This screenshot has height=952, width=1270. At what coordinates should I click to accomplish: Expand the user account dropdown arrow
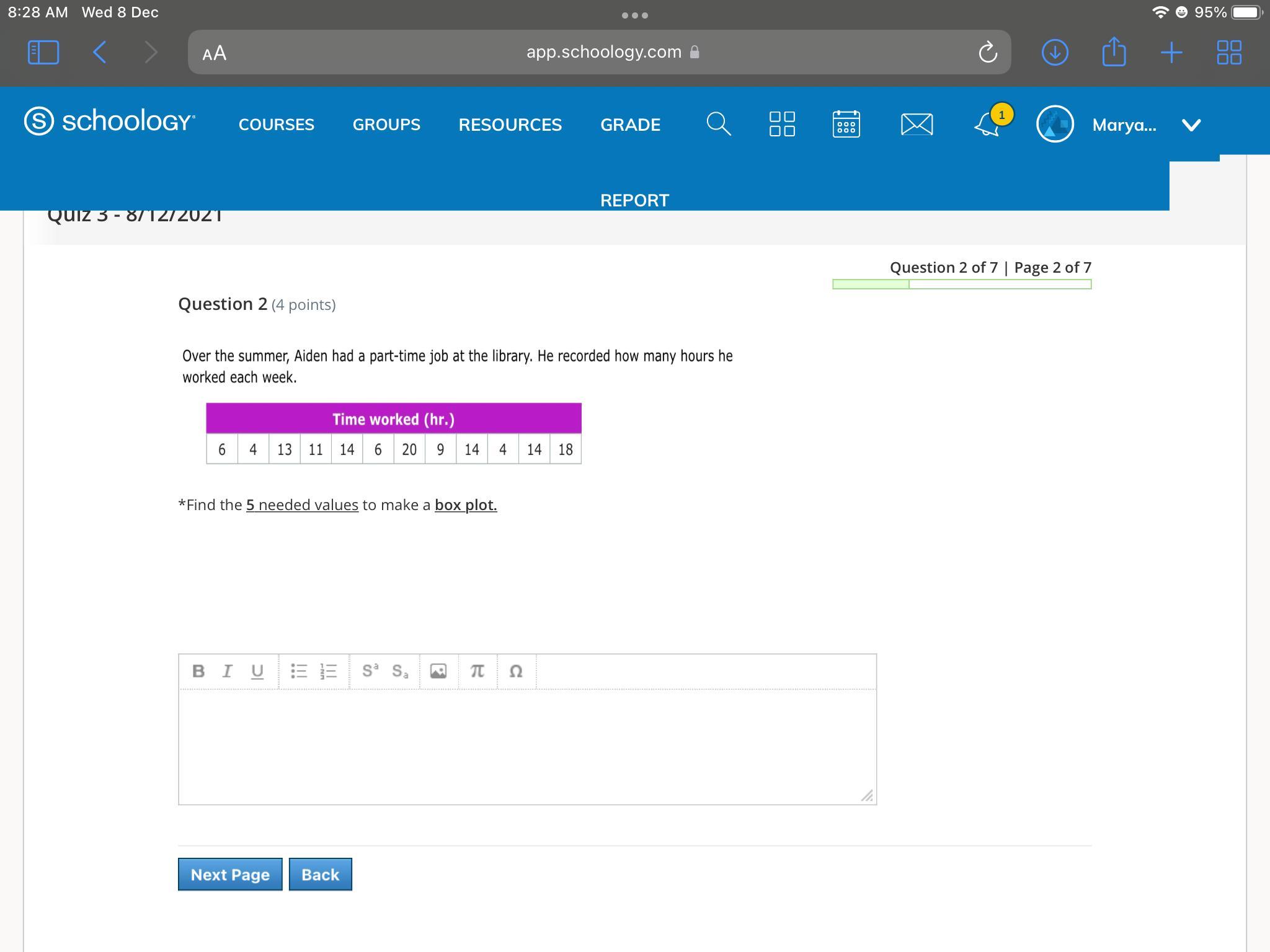pos(1191,125)
